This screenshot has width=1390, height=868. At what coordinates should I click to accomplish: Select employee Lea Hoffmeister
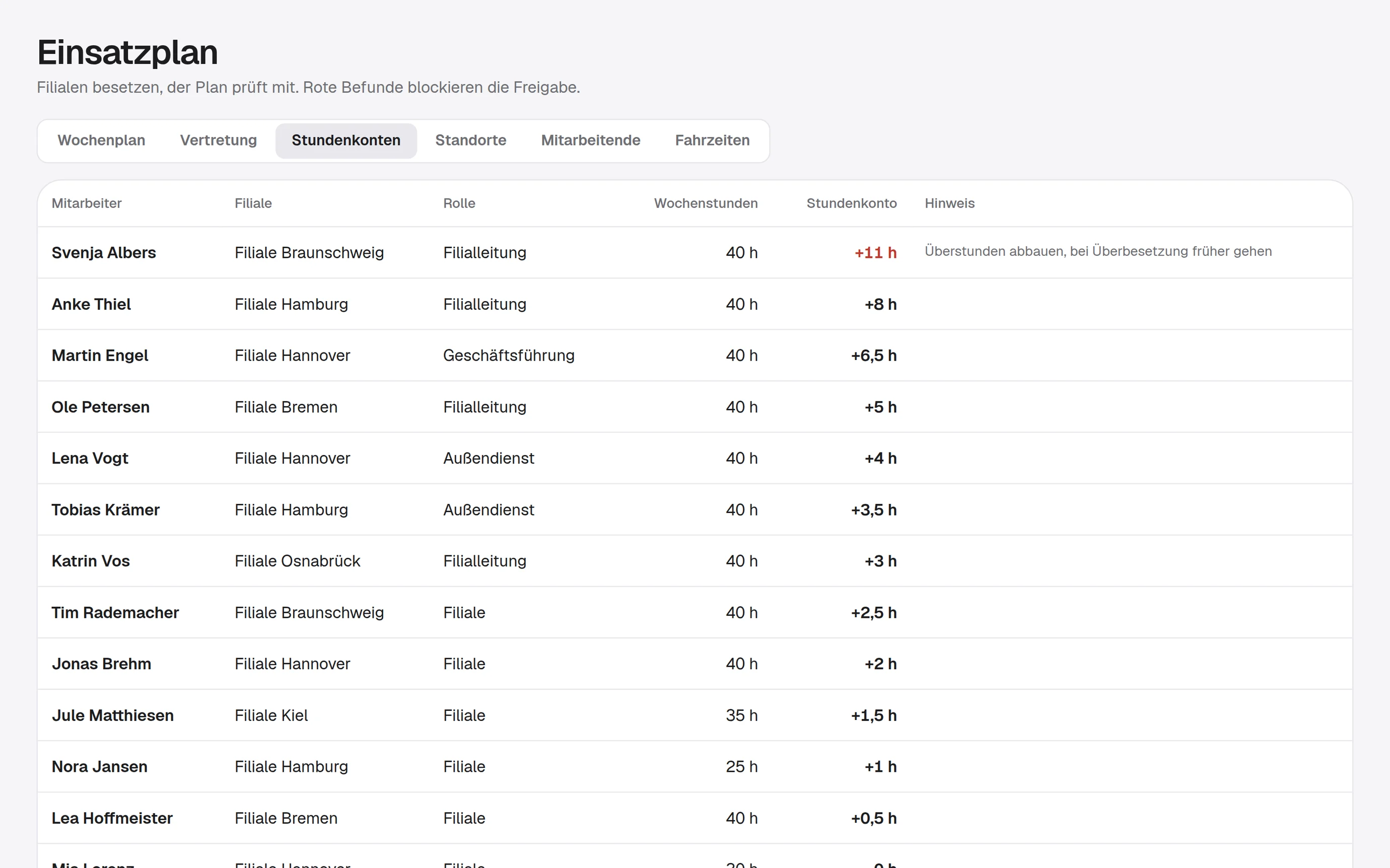(112, 818)
